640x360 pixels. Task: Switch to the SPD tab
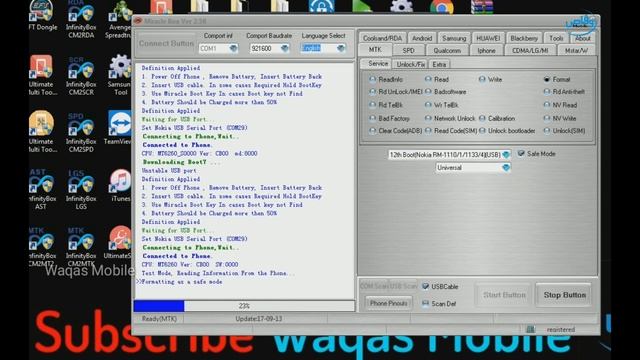point(408,51)
